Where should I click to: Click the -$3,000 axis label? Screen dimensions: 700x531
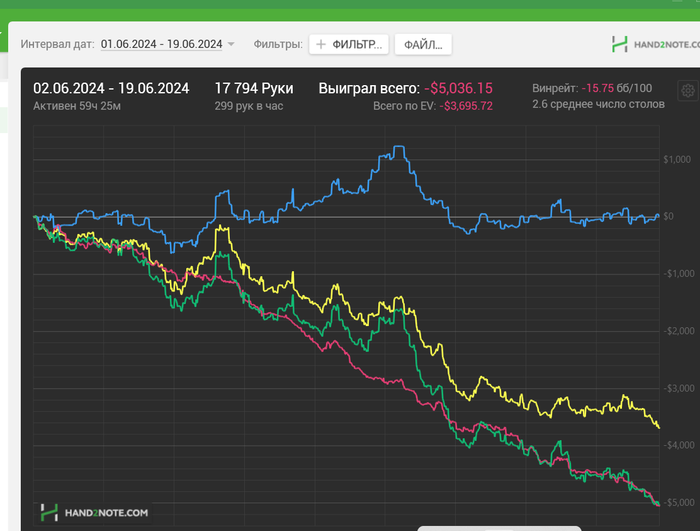[679, 388]
